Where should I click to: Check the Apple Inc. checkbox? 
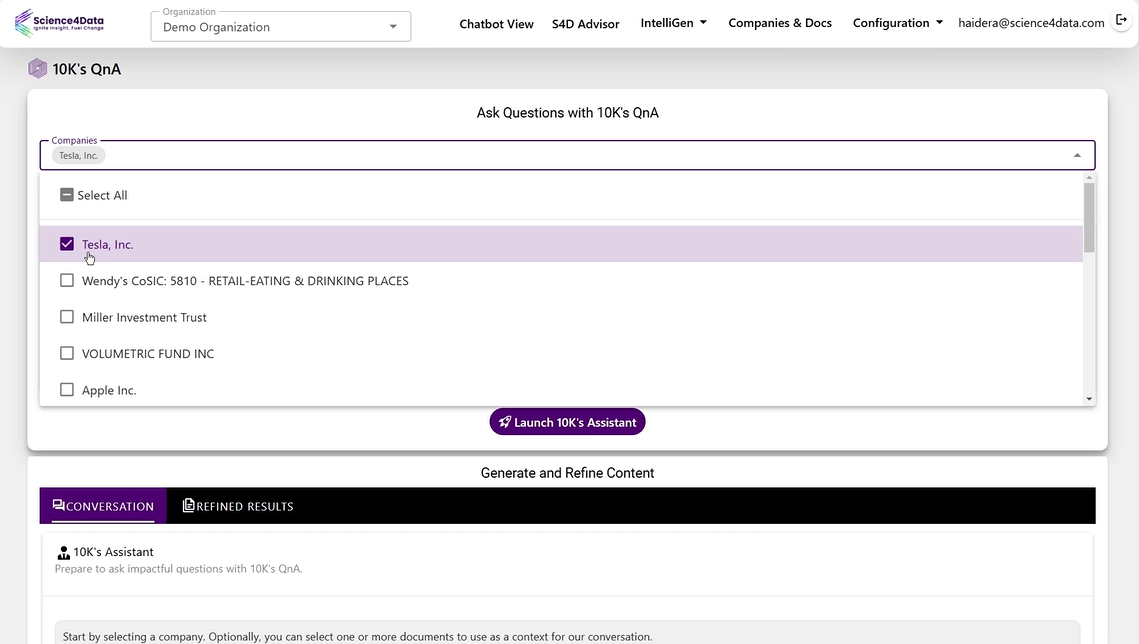pyautogui.click(x=66, y=389)
